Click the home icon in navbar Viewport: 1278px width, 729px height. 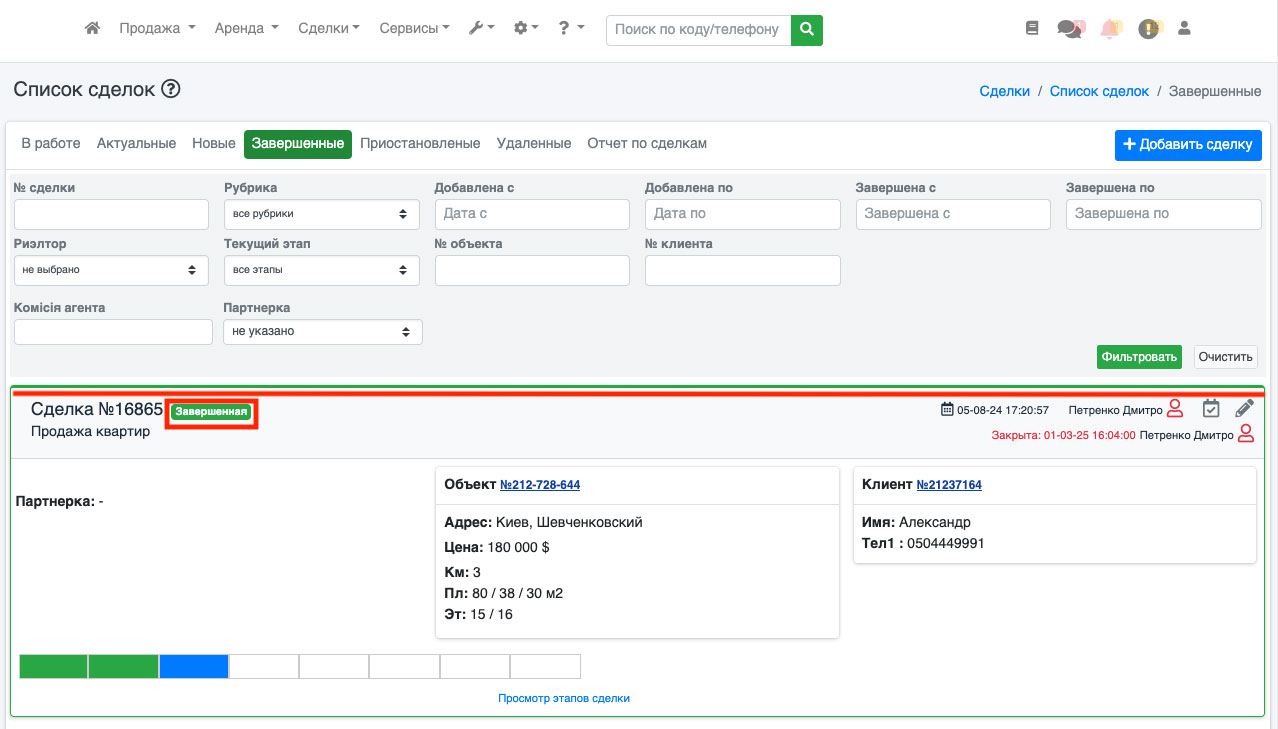(x=92, y=29)
